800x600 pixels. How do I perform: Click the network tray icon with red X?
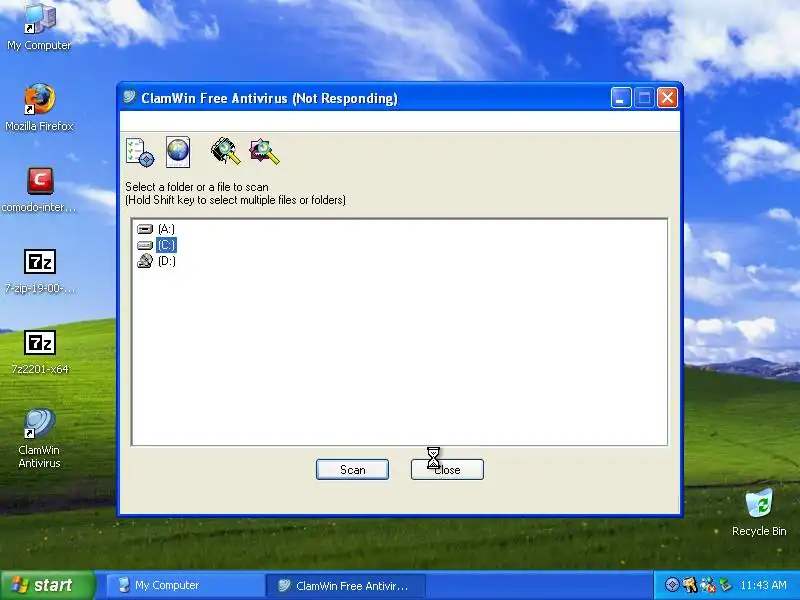[708, 585]
